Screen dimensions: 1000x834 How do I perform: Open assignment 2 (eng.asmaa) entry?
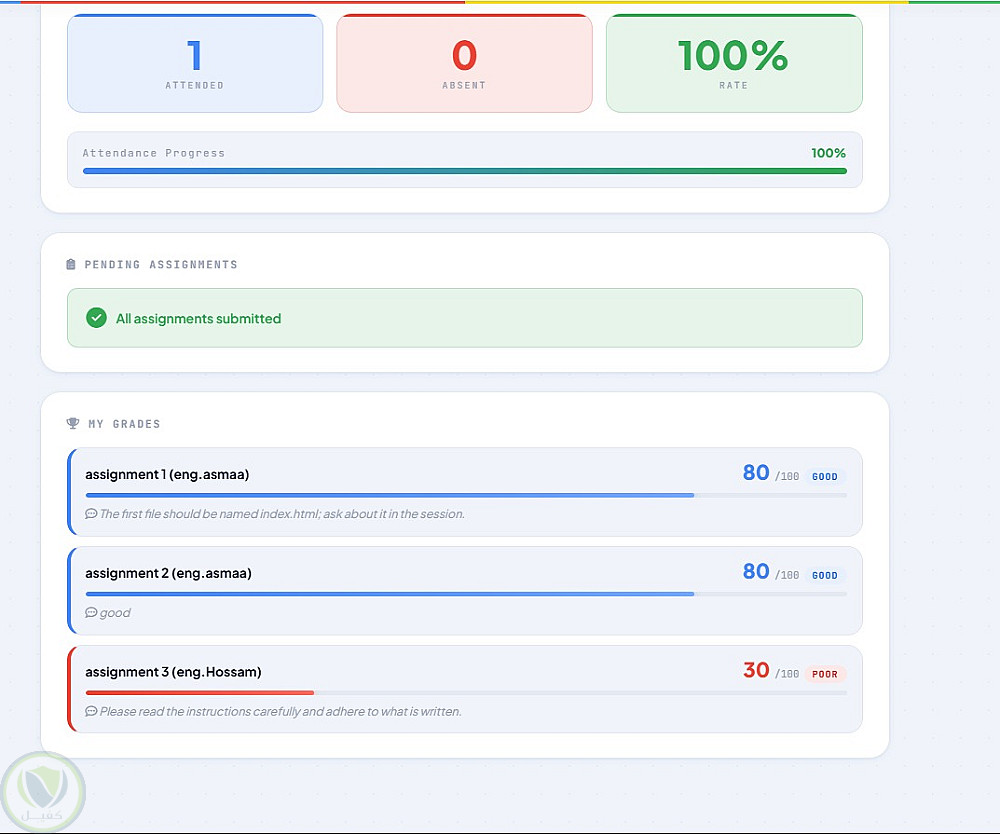pos(168,573)
